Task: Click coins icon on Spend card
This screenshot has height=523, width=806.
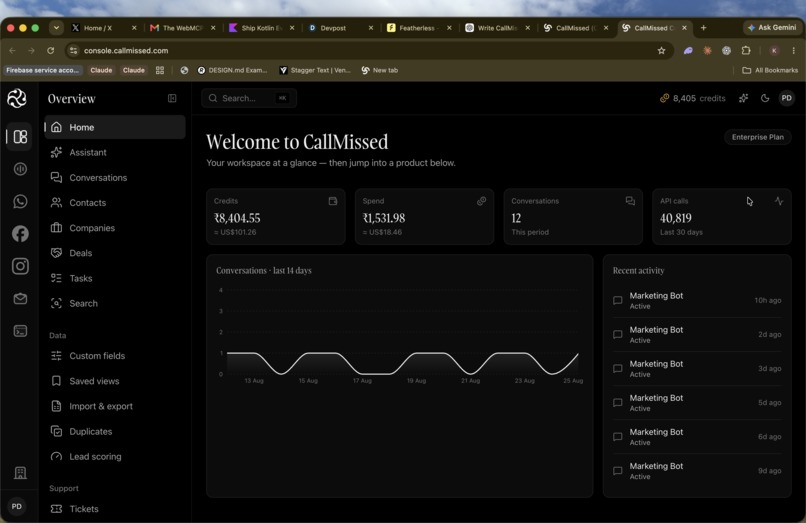Action: (x=481, y=201)
